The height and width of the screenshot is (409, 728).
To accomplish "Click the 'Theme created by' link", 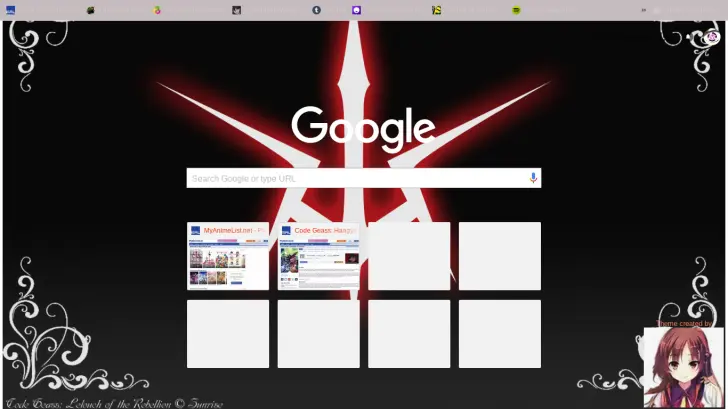I will click(x=684, y=323).
